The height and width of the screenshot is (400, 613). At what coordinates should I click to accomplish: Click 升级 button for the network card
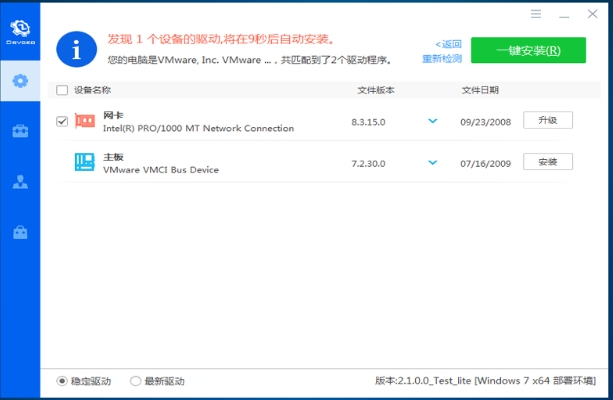[547, 120]
